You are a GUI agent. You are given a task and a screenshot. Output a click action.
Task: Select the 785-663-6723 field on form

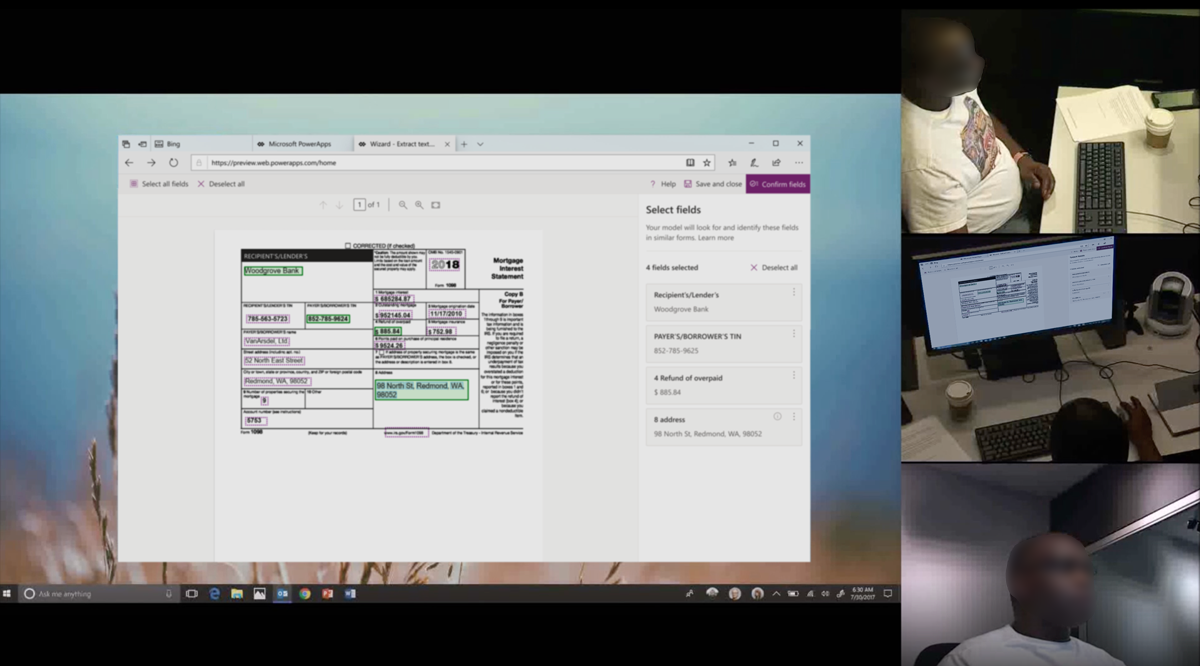point(268,319)
